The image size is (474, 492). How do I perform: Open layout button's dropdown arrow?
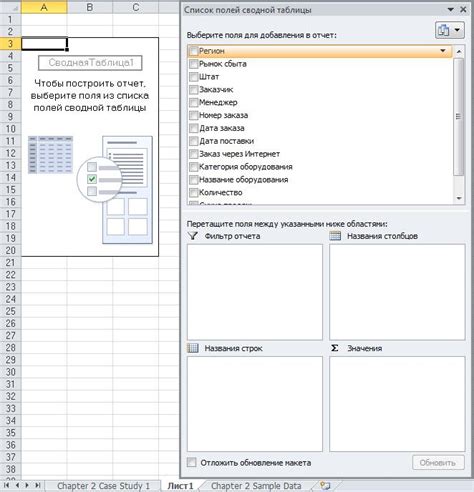(457, 30)
